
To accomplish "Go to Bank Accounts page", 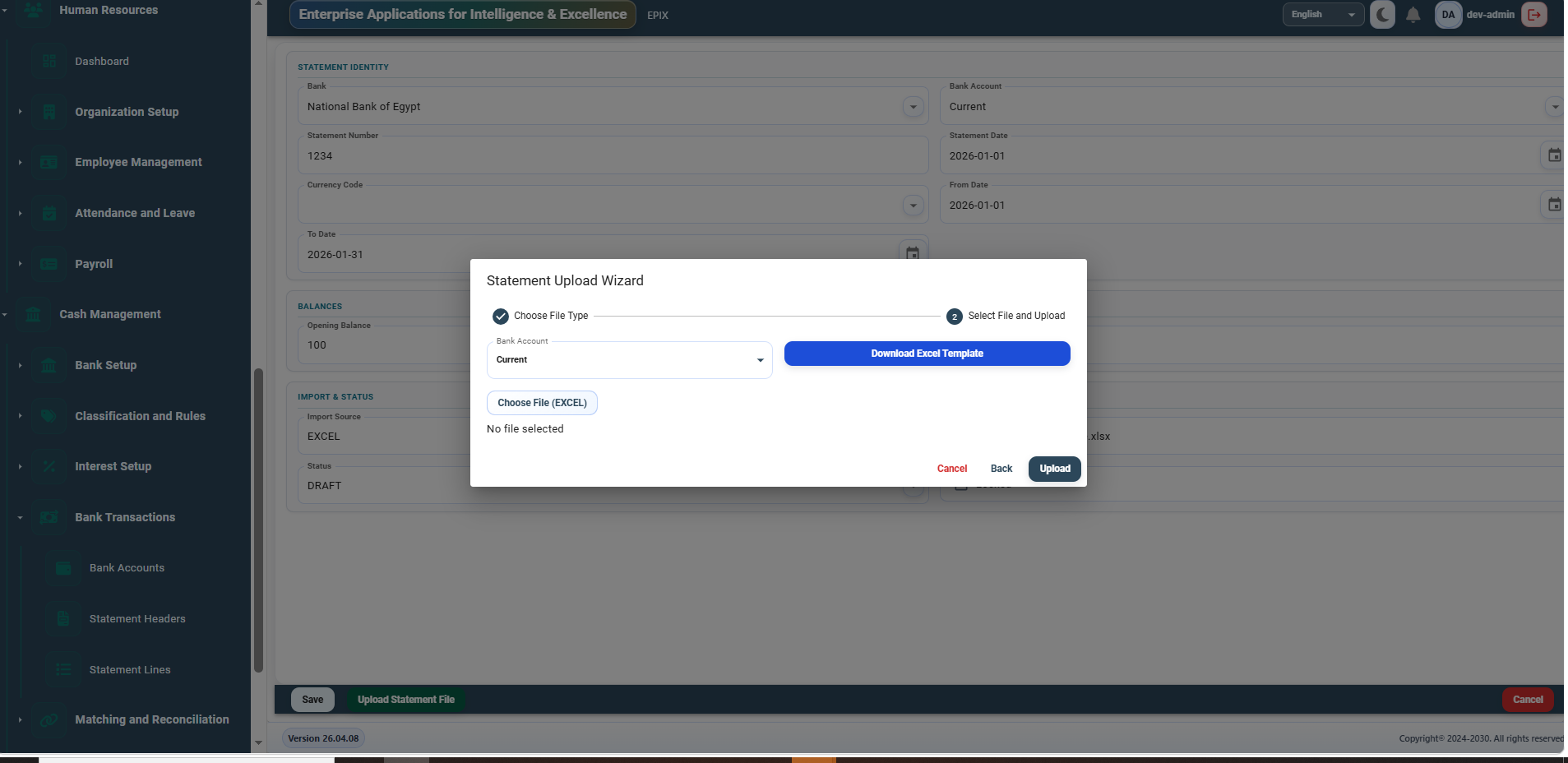I will tap(127, 568).
